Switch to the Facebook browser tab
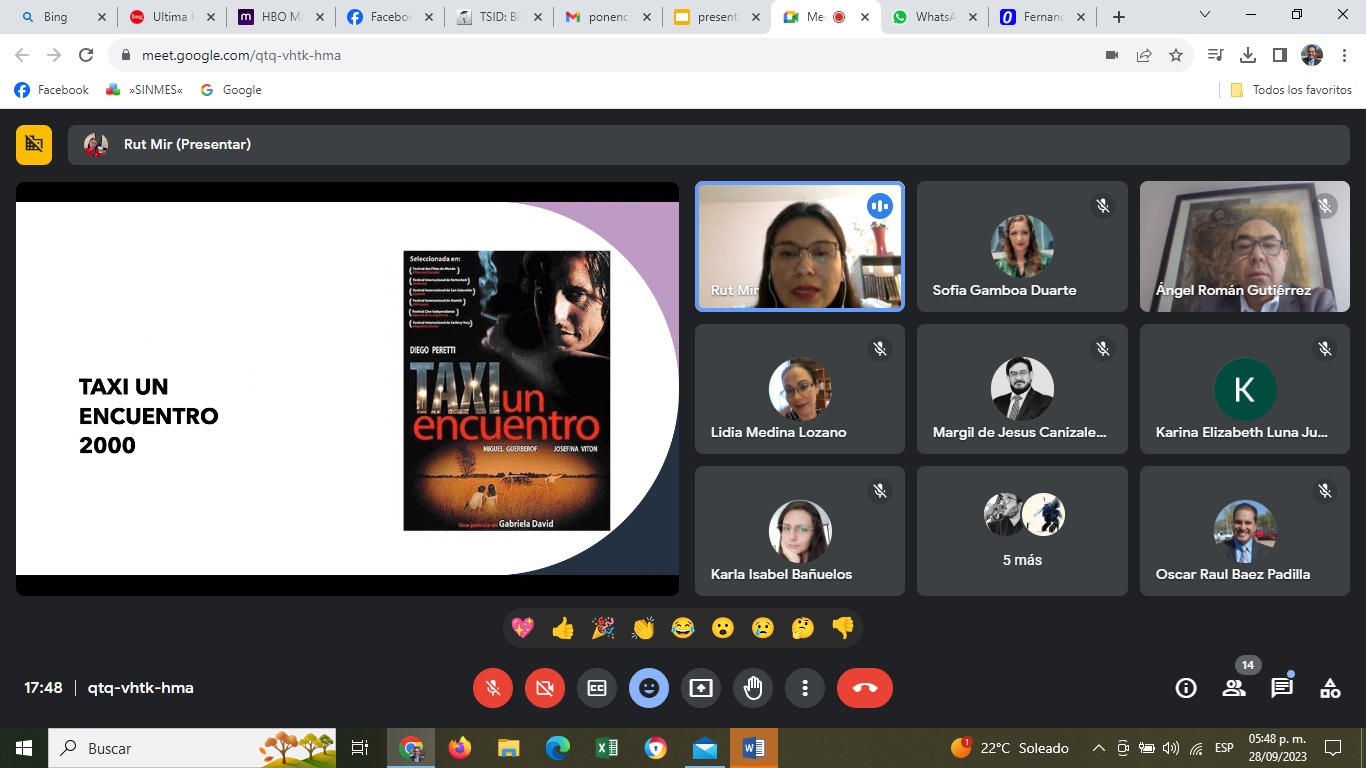 [x=390, y=17]
